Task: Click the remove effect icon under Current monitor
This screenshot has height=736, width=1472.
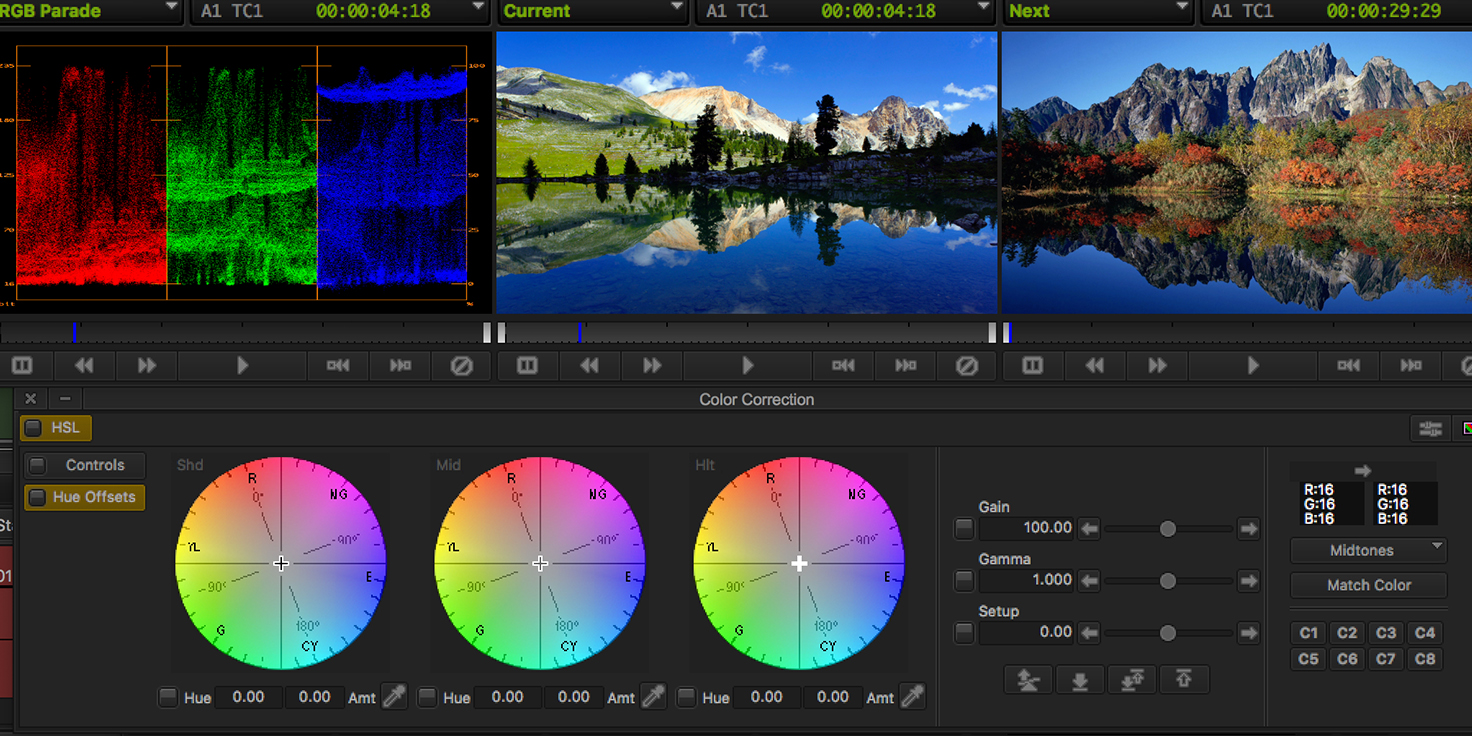Action: tap(966, 366)
